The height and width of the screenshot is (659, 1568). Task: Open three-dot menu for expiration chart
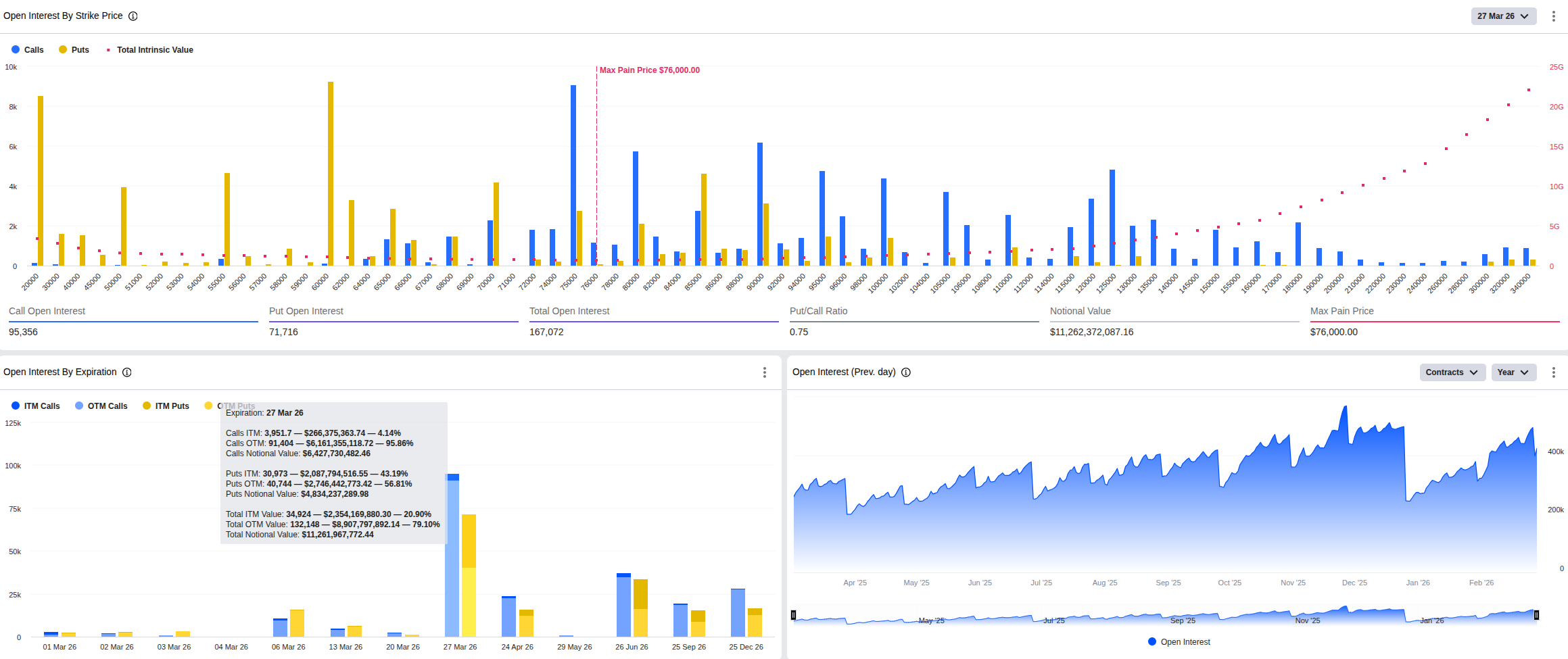pos(765,372)
